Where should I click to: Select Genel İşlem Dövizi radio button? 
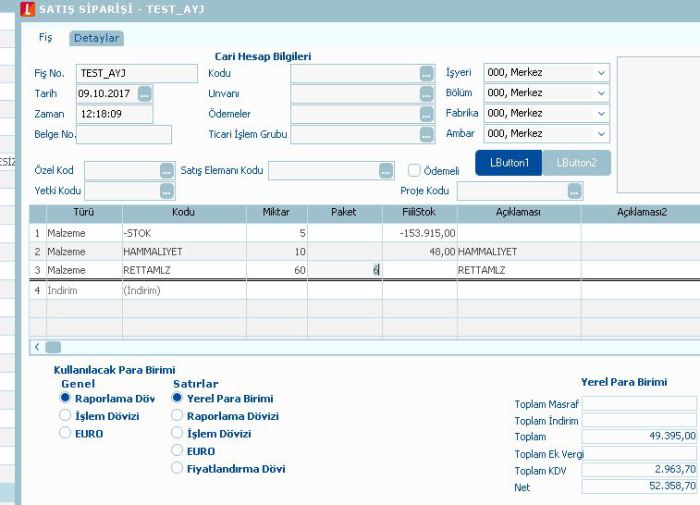coord(65,415)
